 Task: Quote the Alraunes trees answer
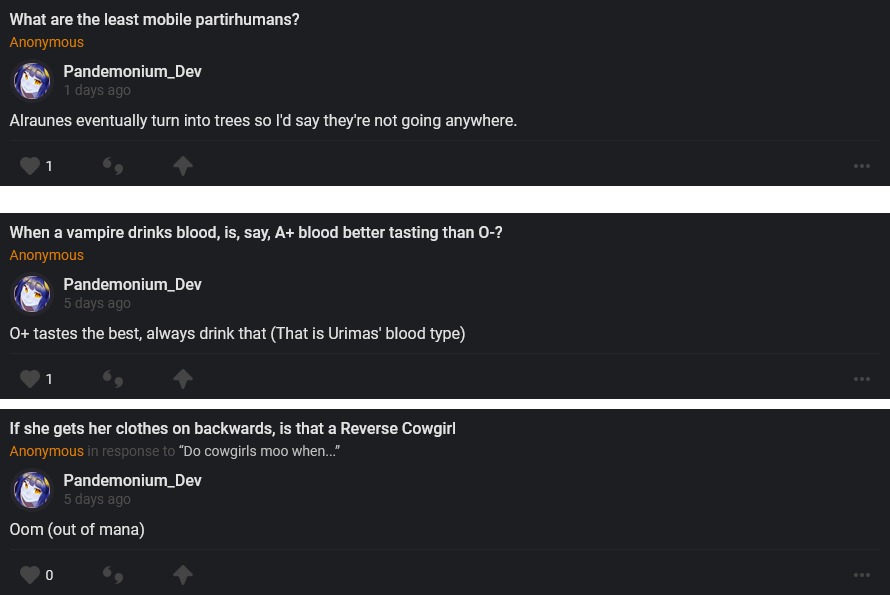113,166
